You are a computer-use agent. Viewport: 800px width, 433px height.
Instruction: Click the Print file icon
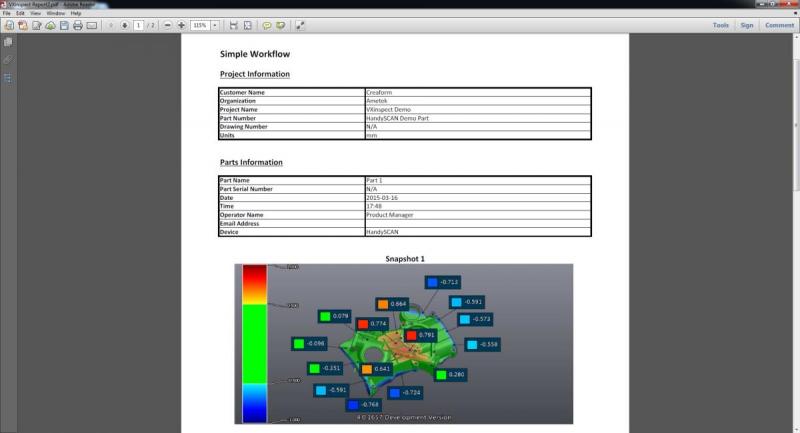[78, 25]
